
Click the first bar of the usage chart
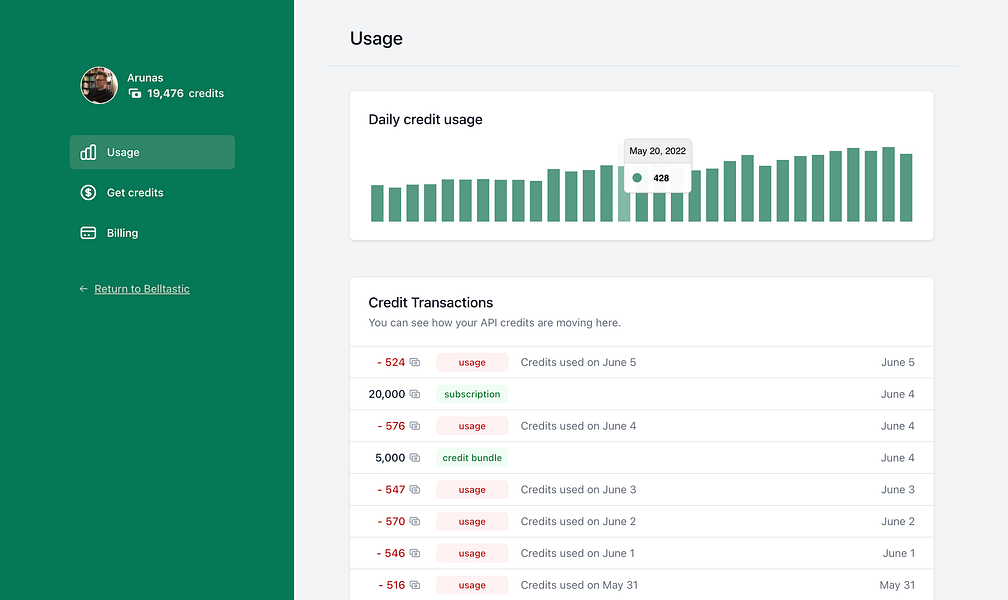tap(377, 203)
